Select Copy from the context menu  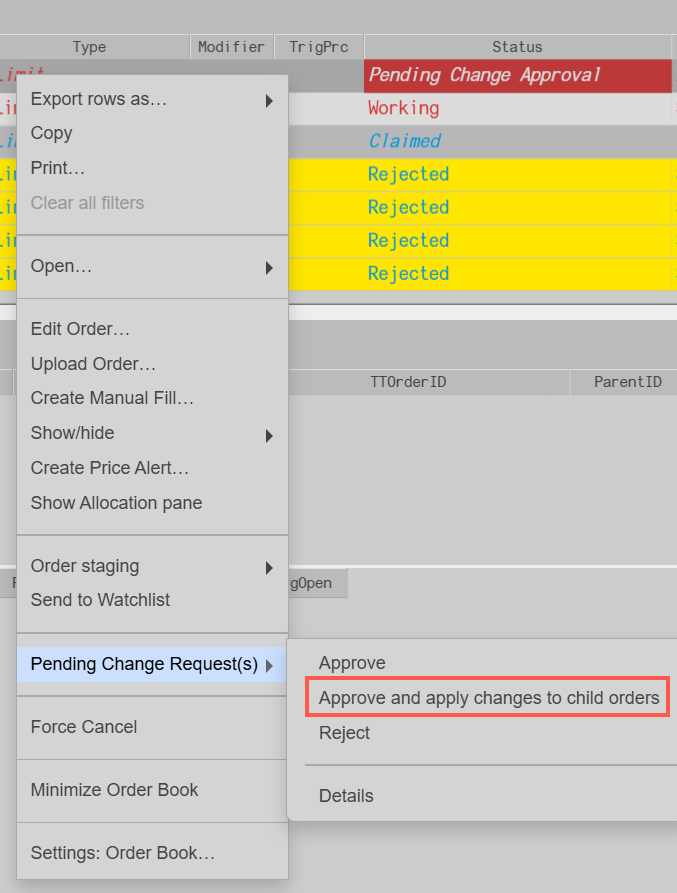point(52,133)
